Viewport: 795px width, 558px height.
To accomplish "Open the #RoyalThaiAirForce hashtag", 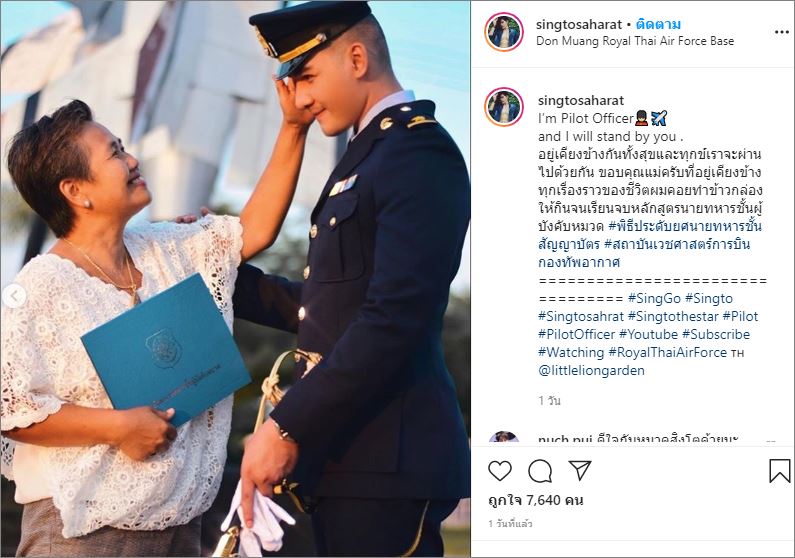I will 667,352.
